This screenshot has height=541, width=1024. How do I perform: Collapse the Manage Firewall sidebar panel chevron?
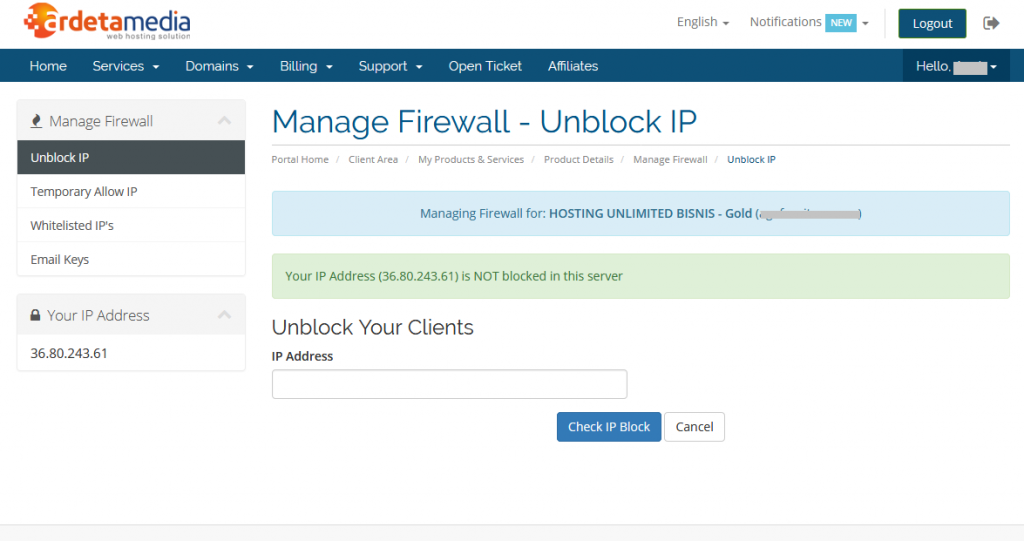[224, 121]
